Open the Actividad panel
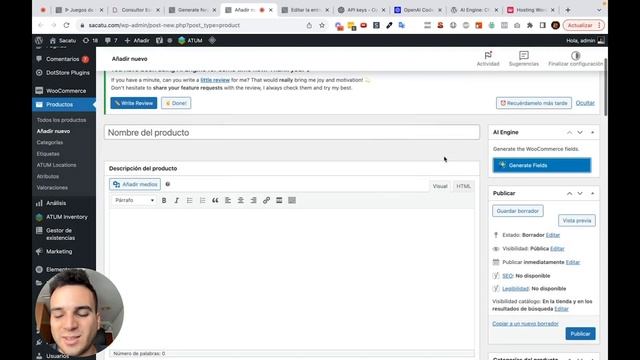Screen dimensions: 640x360 coord(488,59)
